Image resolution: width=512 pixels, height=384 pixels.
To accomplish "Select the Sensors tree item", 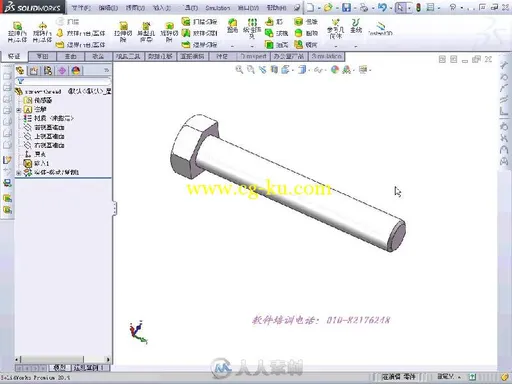I will (38, 100).
